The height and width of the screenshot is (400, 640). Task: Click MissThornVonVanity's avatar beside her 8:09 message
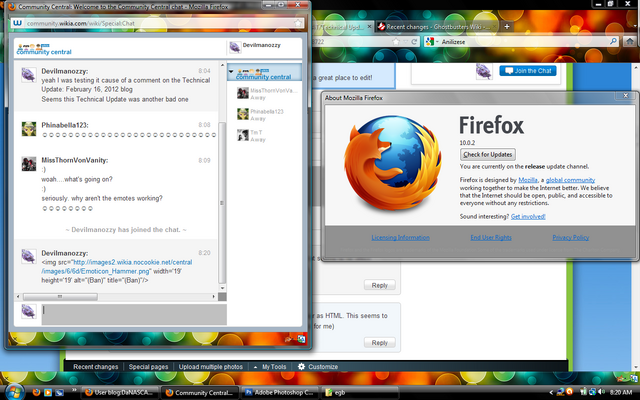tap(29, 164)
